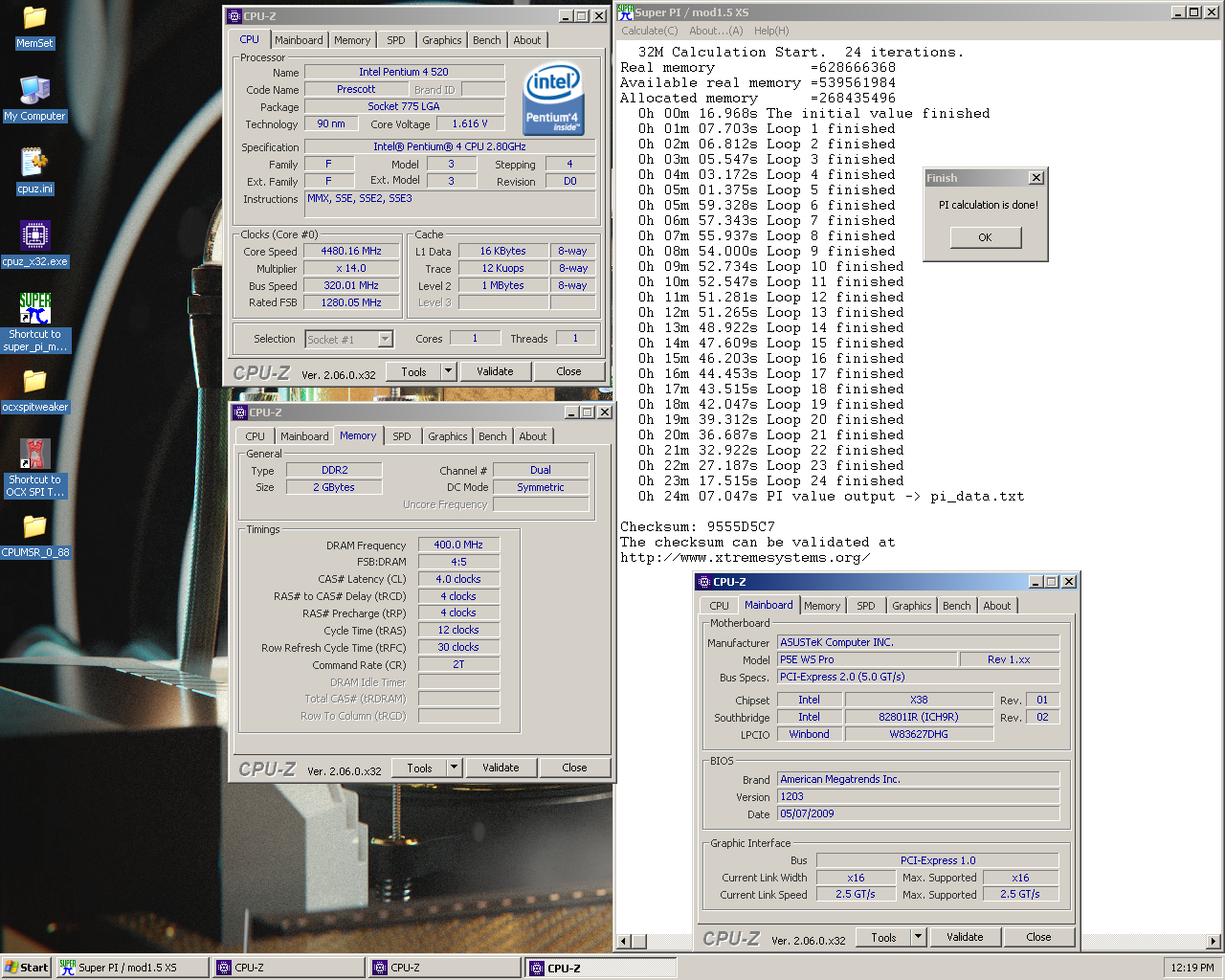
Task: Activate second CPU-Z taskbar button
Action: (445, 968)
